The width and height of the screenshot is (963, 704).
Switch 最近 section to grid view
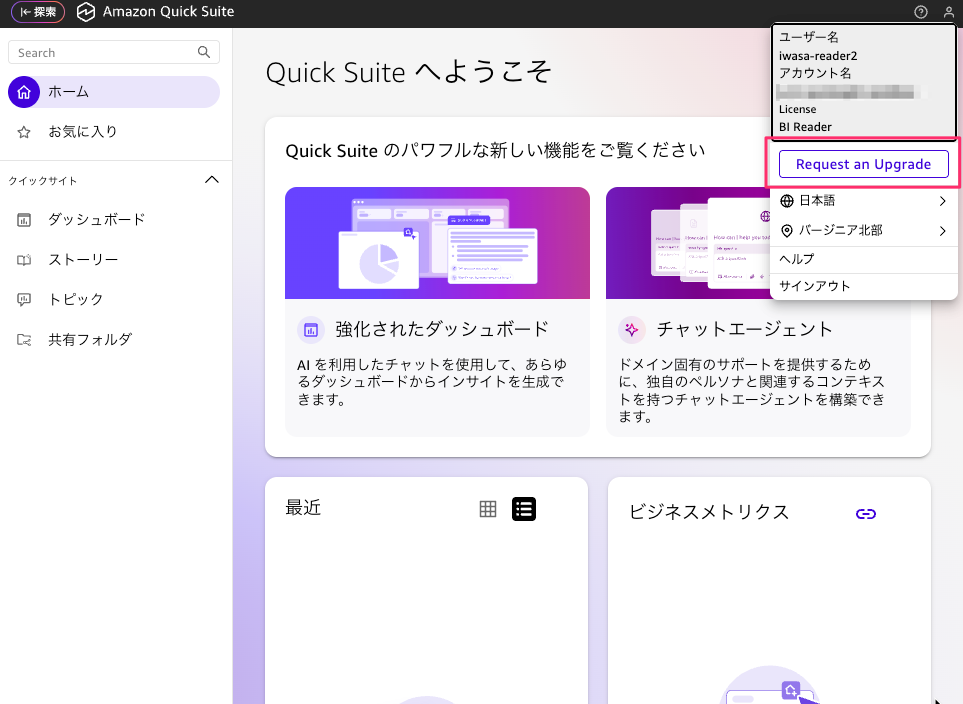(x=487, y=508)
